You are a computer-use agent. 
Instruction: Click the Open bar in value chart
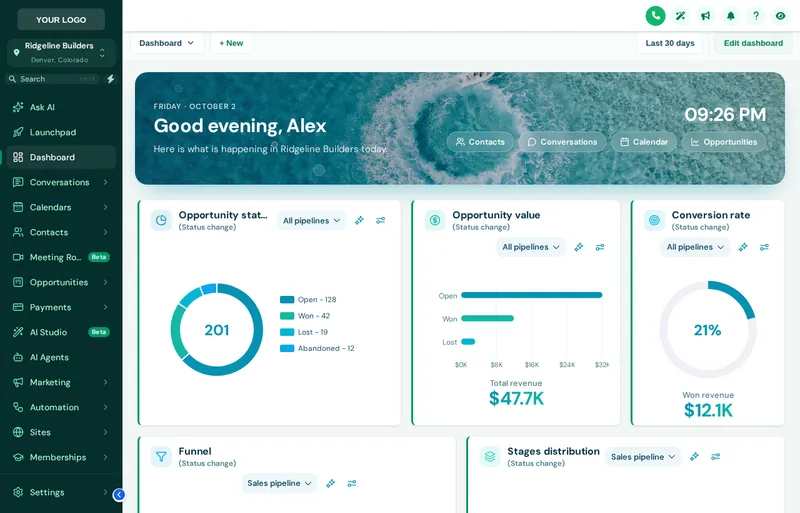coord(532,295)
